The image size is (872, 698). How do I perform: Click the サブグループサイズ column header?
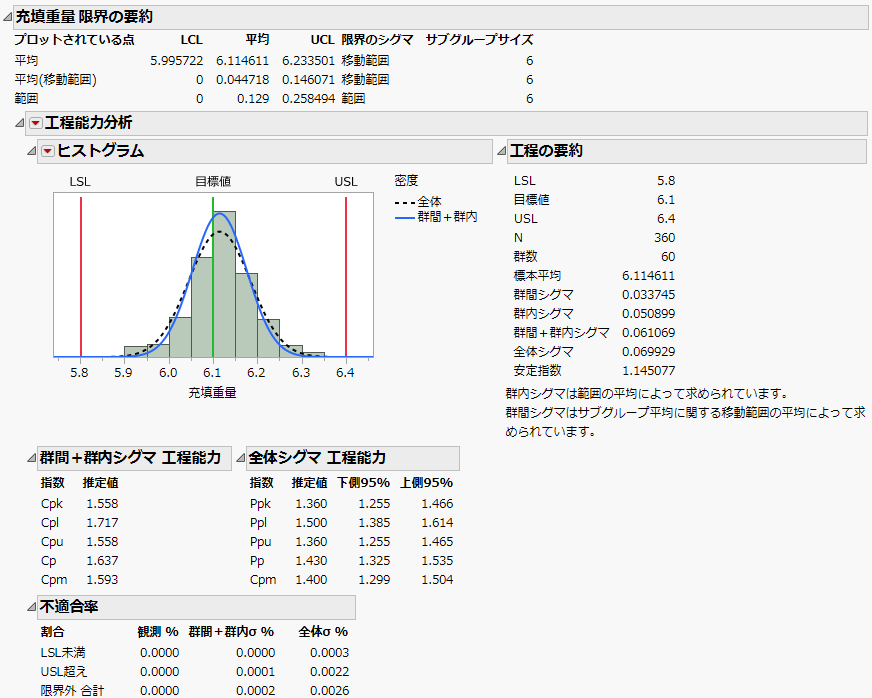coord(479,40)
